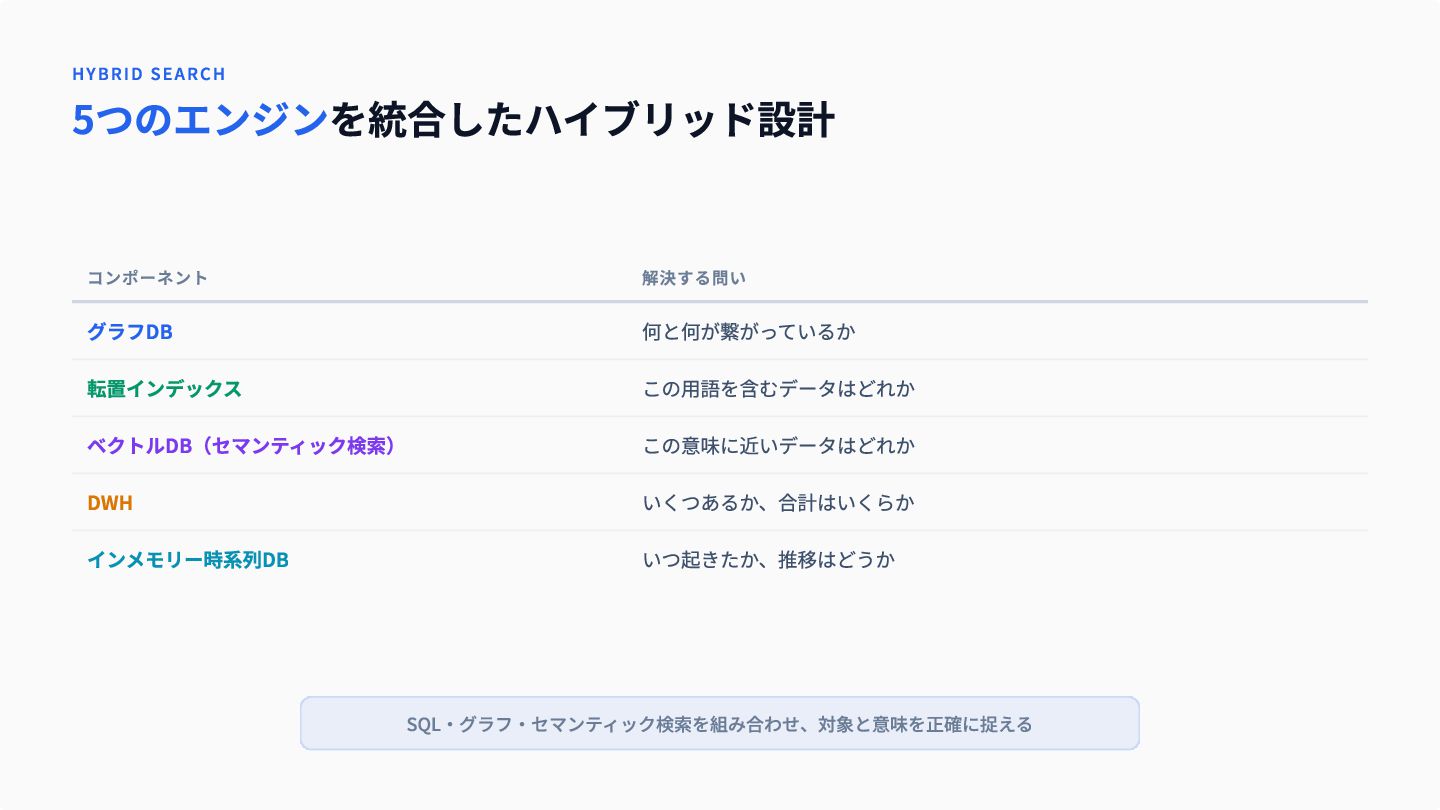The width and height of the screenshot is (1440, 810).
Task: Click the 何と何が繋がっているか cell
Action: tap(749, 331)
